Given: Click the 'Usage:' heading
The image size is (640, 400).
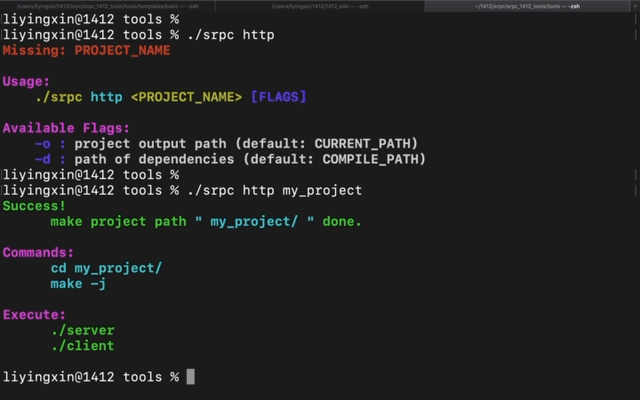Looking at the screenshot, I should (26, 82).
